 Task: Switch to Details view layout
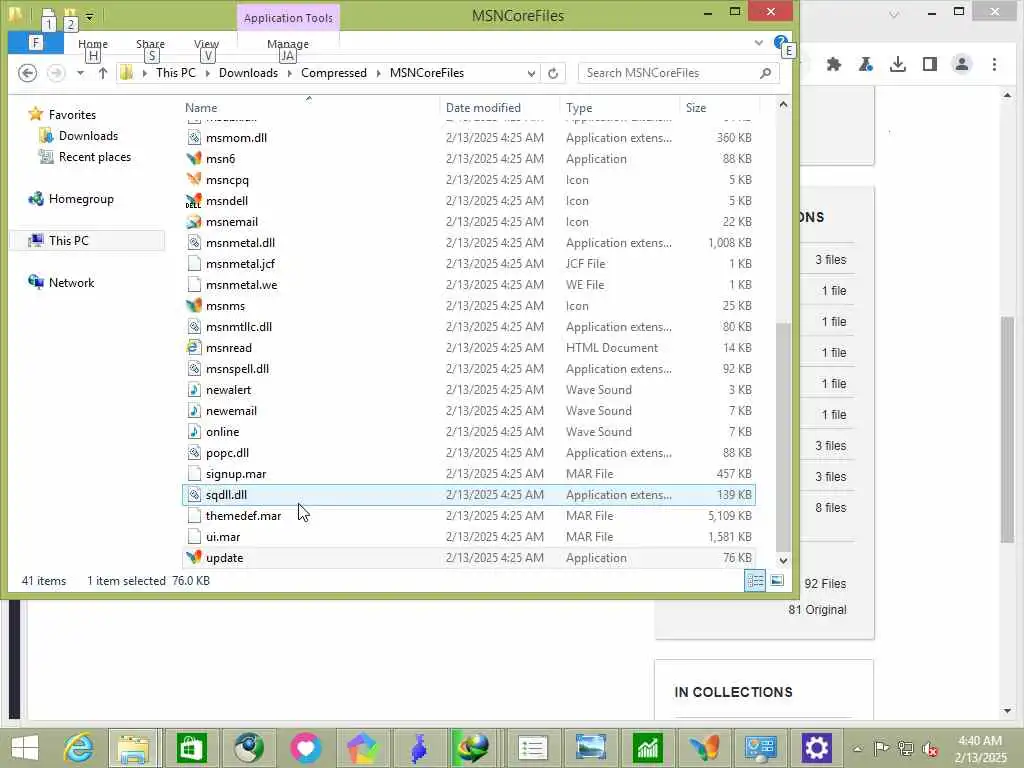(x=755, y=581)
